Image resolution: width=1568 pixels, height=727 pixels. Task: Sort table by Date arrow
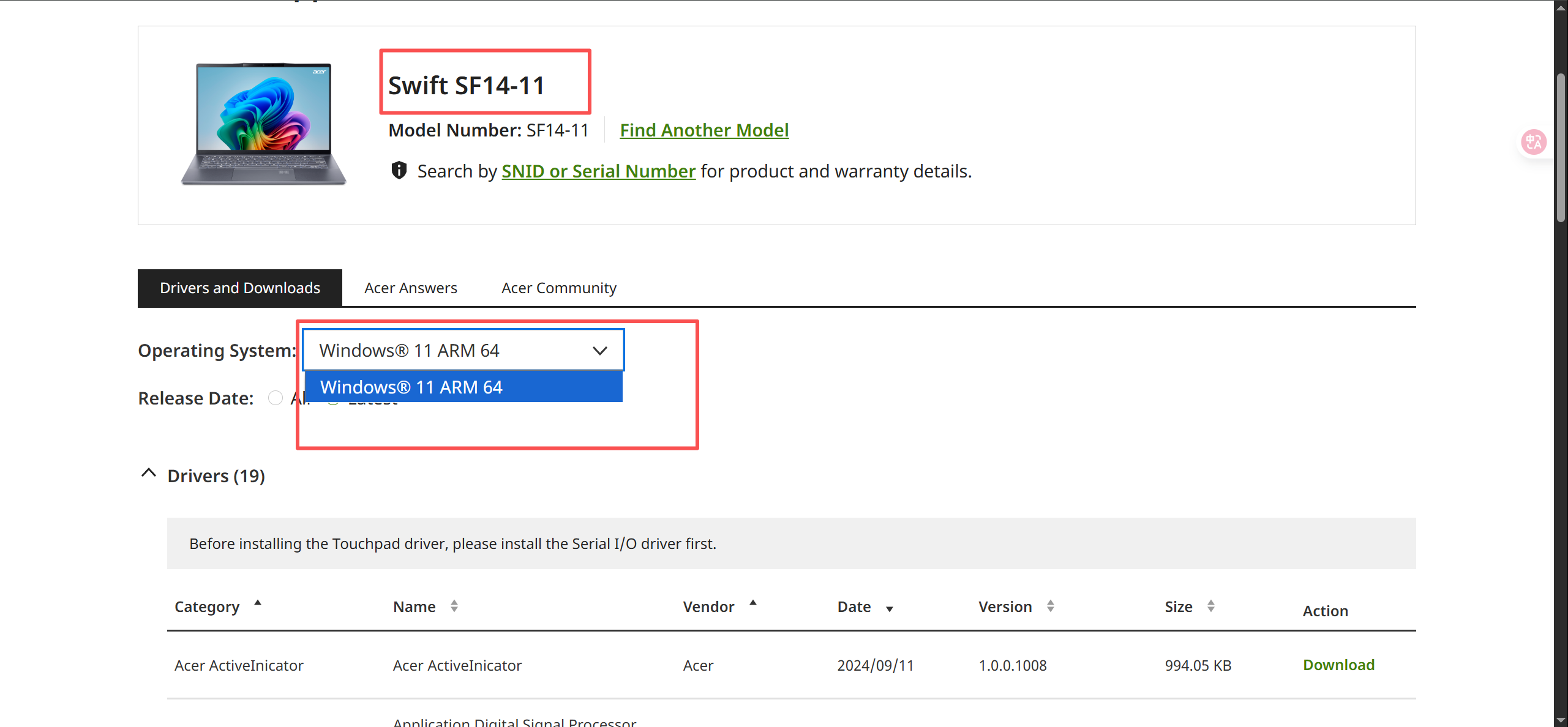[x=890, y=609]
